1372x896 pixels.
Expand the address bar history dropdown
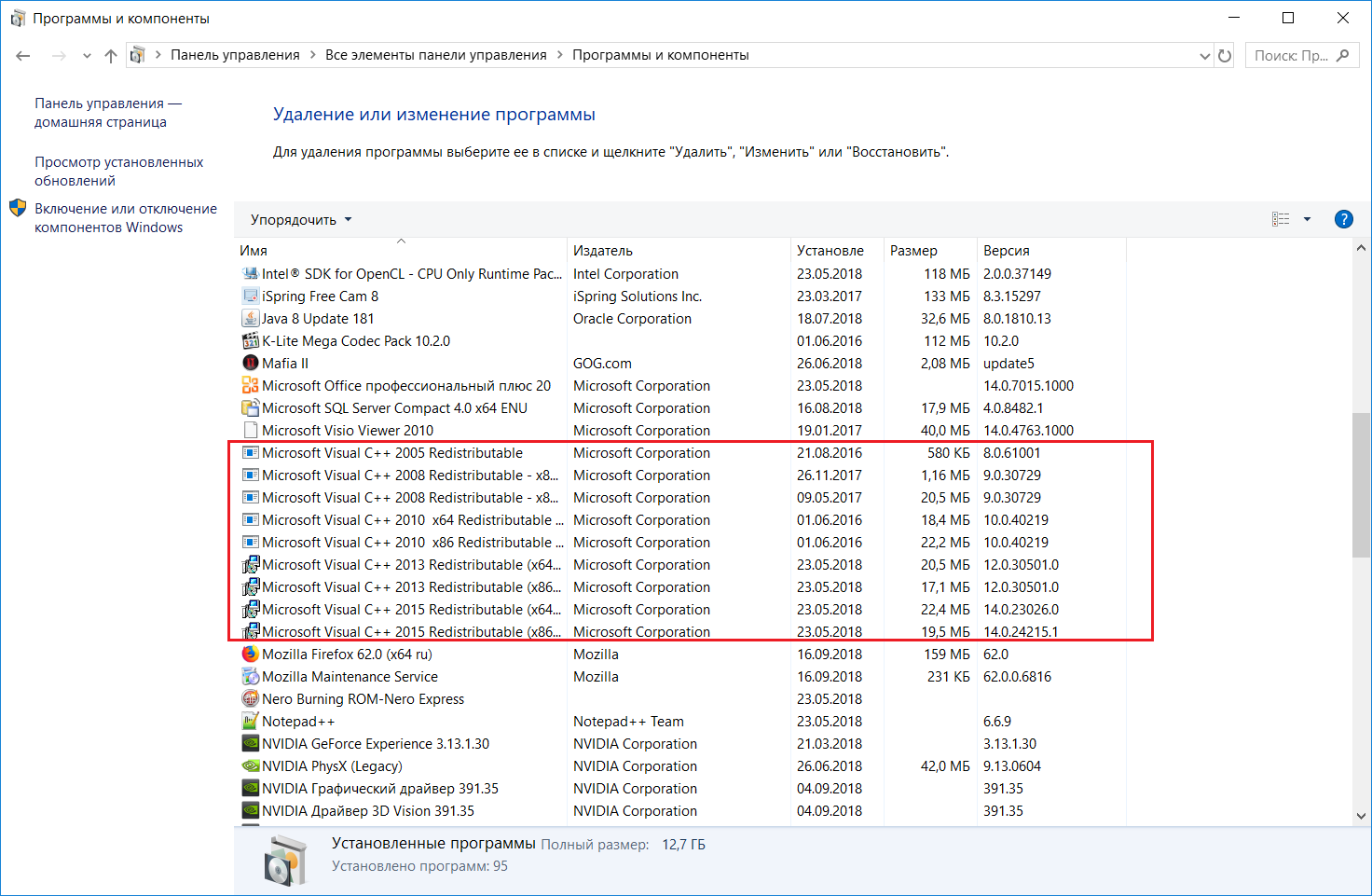(1204, 56)
